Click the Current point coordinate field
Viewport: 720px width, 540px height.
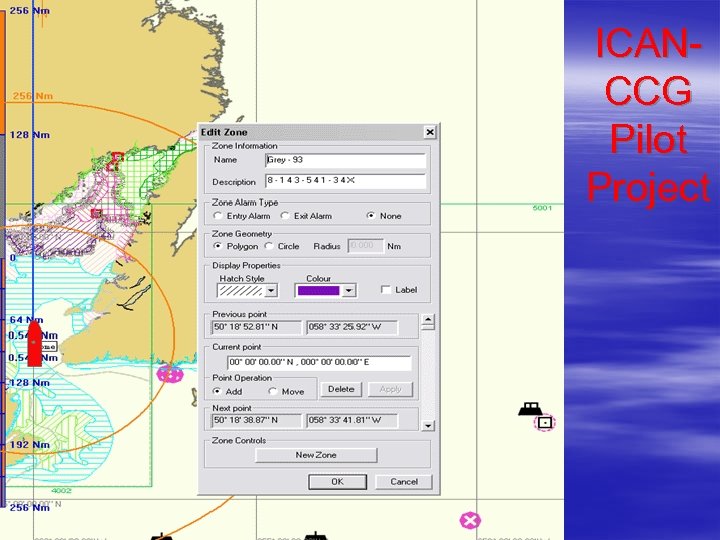[319, 362]
